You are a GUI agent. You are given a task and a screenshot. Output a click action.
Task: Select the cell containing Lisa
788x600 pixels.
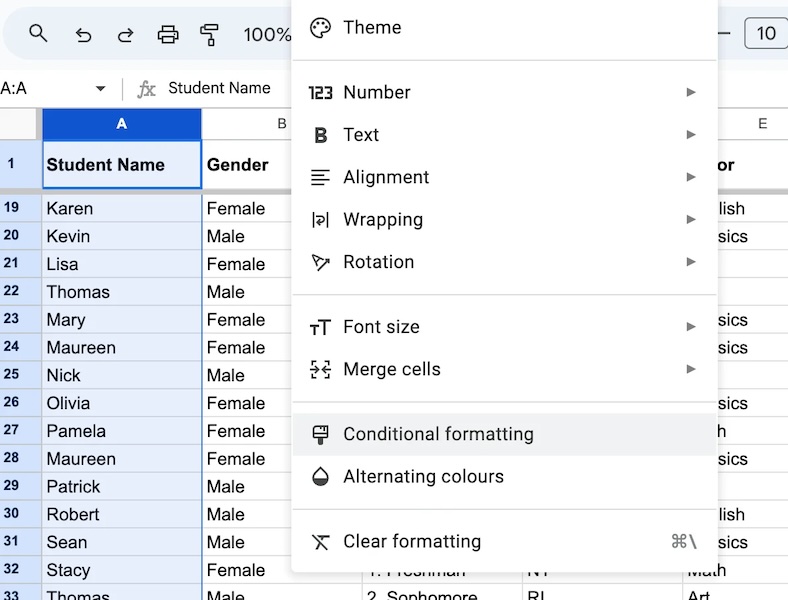point(122,264)
